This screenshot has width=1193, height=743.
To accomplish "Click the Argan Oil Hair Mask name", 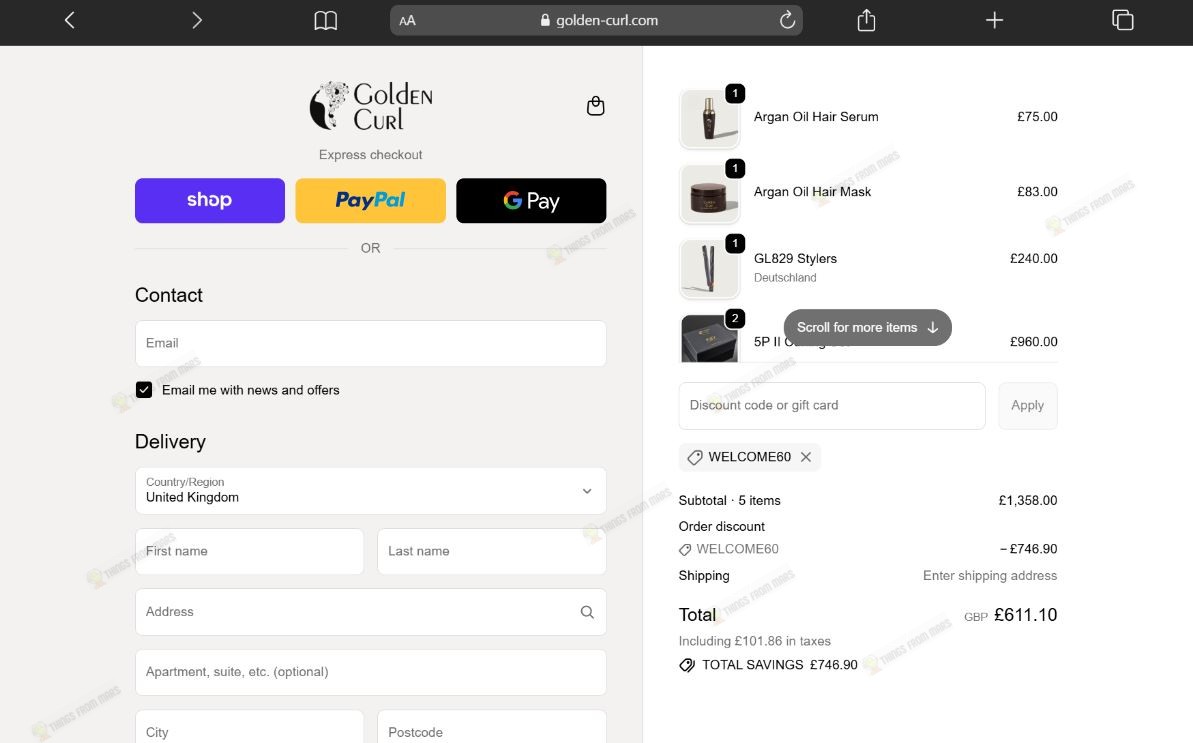I will [x=812, y=192].
